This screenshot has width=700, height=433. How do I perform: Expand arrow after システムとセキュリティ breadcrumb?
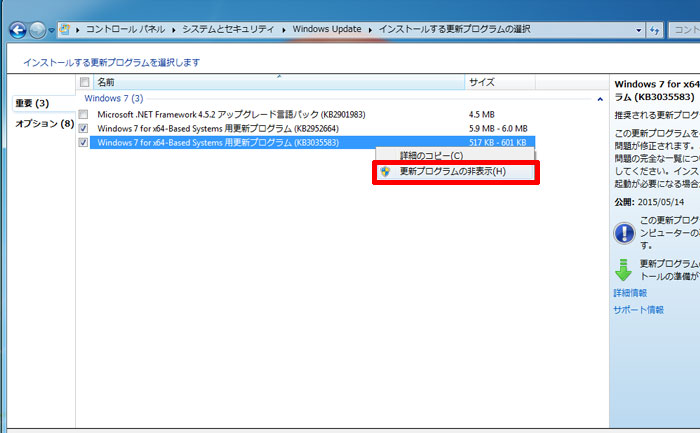[x=283, y=30]
